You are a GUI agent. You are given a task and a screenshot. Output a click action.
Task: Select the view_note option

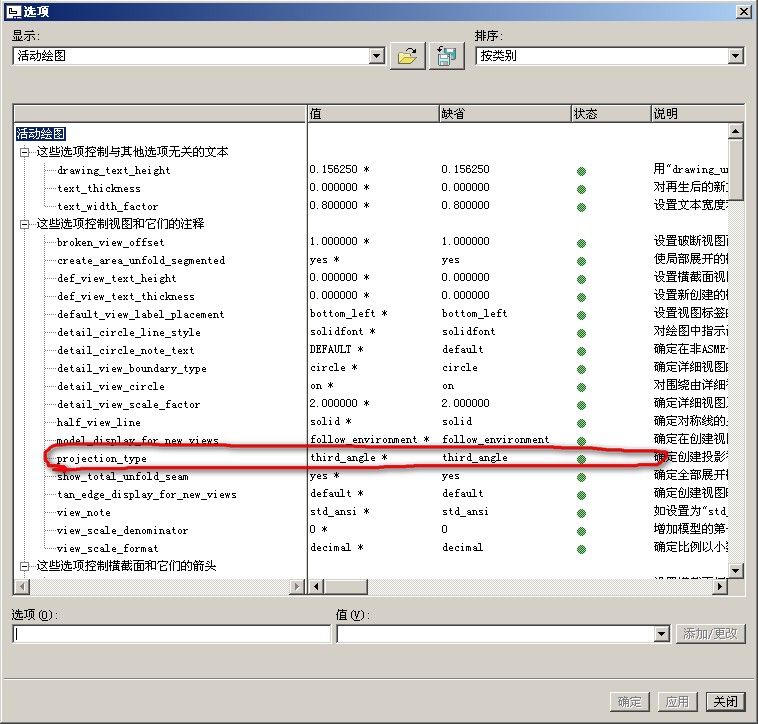tap(84, 513)
